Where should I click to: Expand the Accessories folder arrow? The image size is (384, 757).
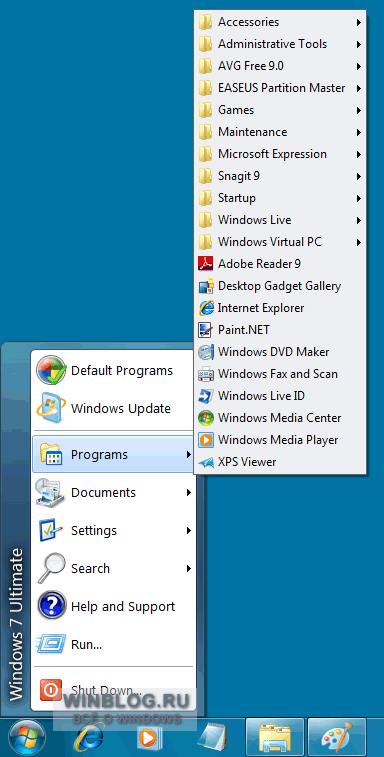[x=359, y=22]
